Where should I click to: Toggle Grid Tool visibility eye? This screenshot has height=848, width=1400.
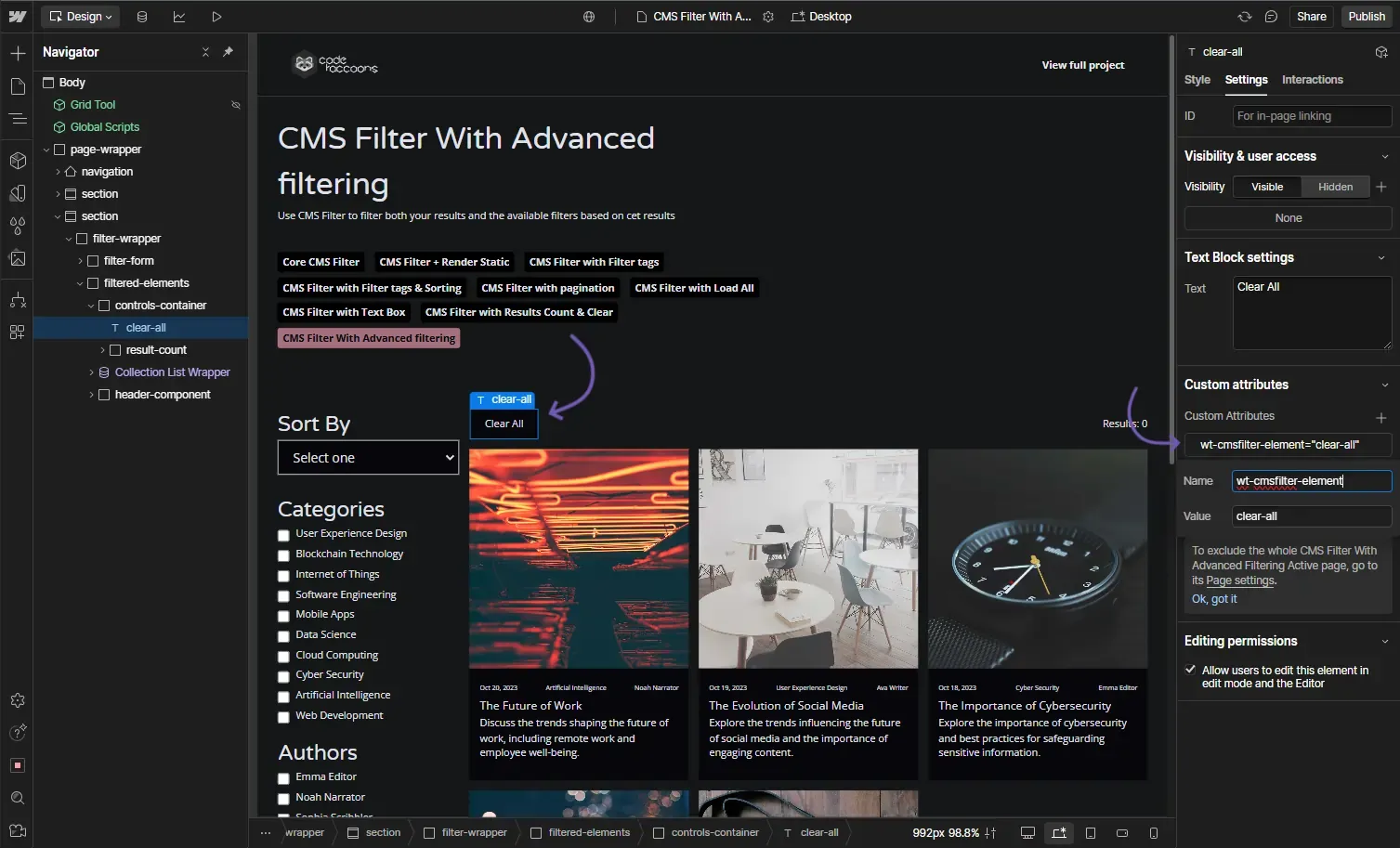point(236,105)
